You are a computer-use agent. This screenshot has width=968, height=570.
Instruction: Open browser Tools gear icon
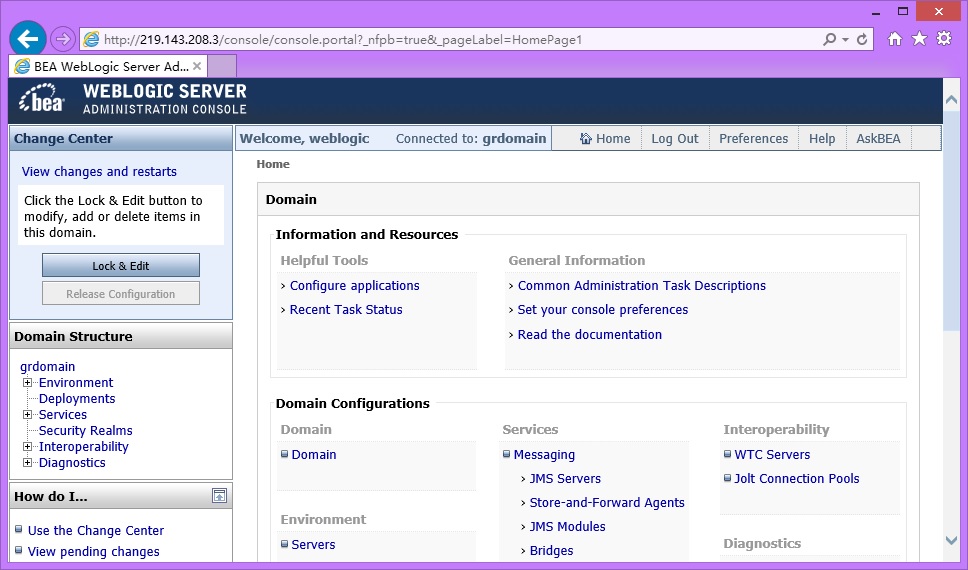coord(944,39)
